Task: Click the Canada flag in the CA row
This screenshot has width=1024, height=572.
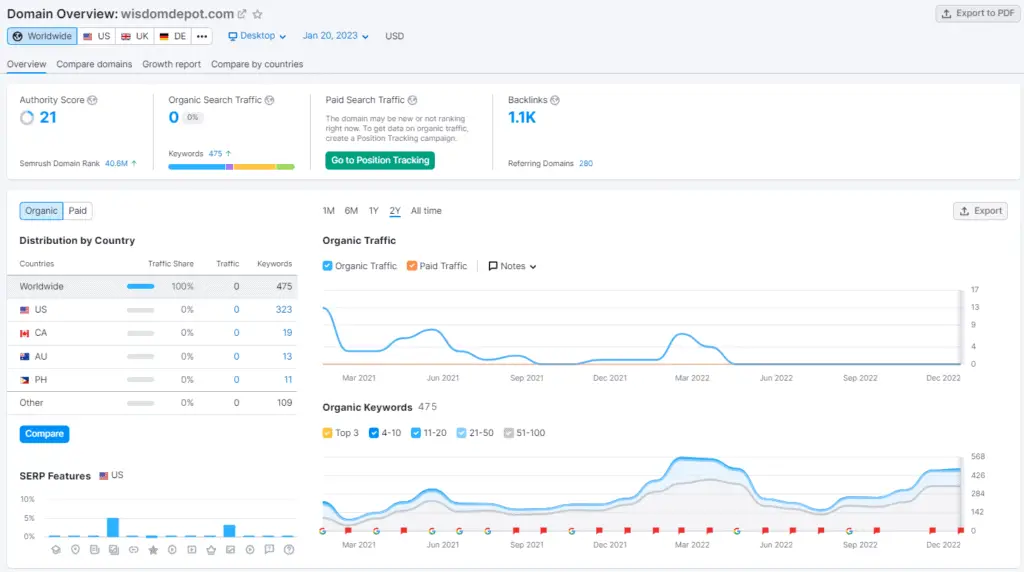Action: pyautogui.click(x=25, y=333)
